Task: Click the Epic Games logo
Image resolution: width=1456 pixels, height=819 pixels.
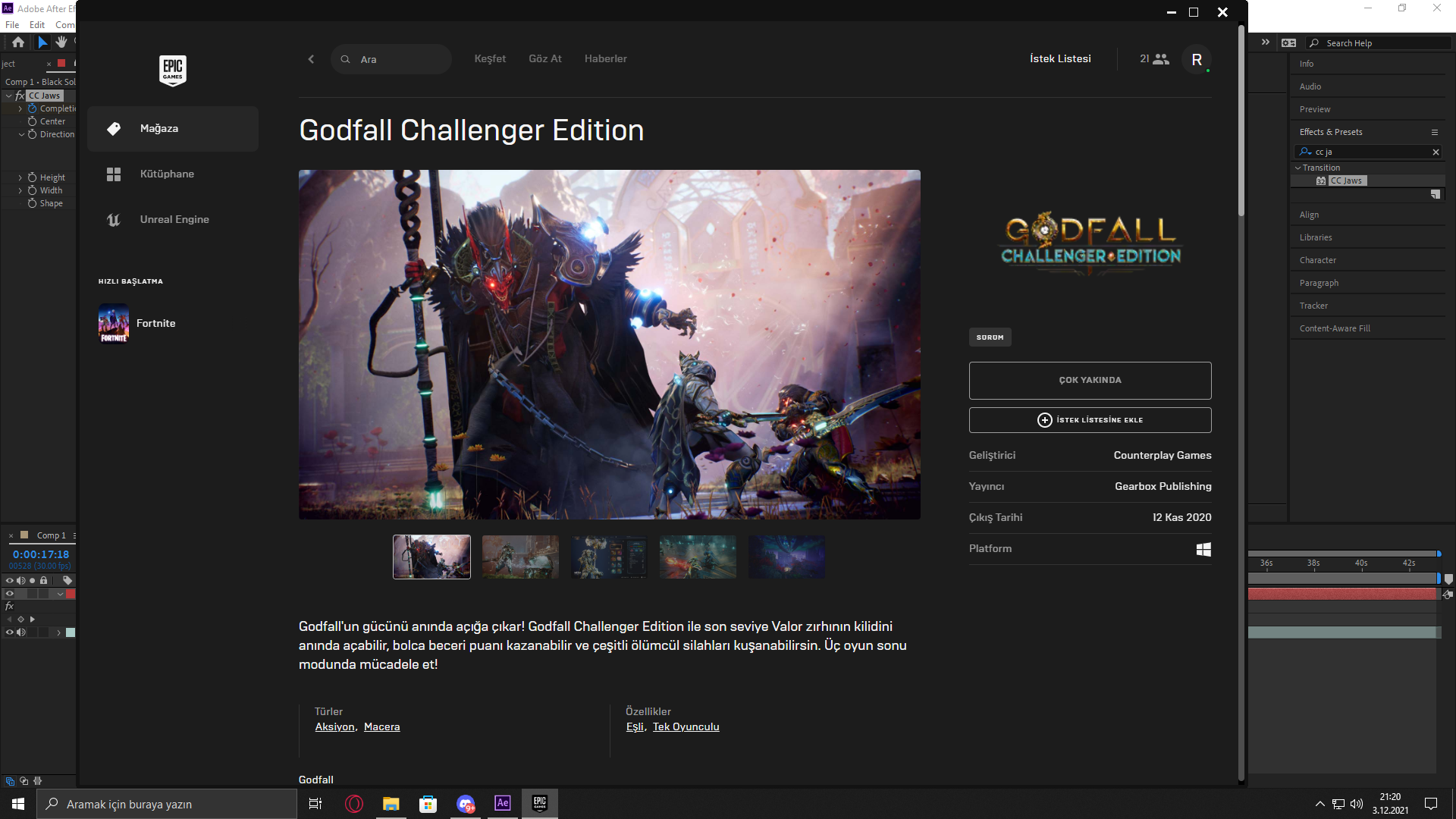Action: coord(173,71)
